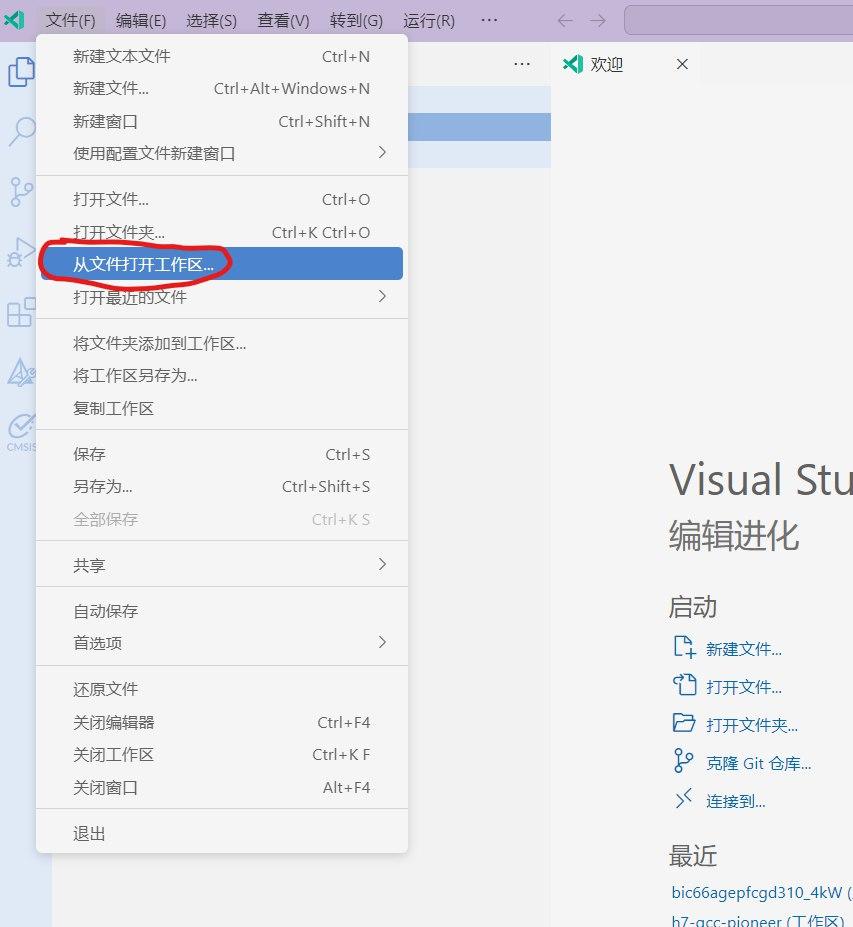Choose 打开文件... with Ctrl+O shortcut in menu
853x927 pixels.
tap(222, 200)
